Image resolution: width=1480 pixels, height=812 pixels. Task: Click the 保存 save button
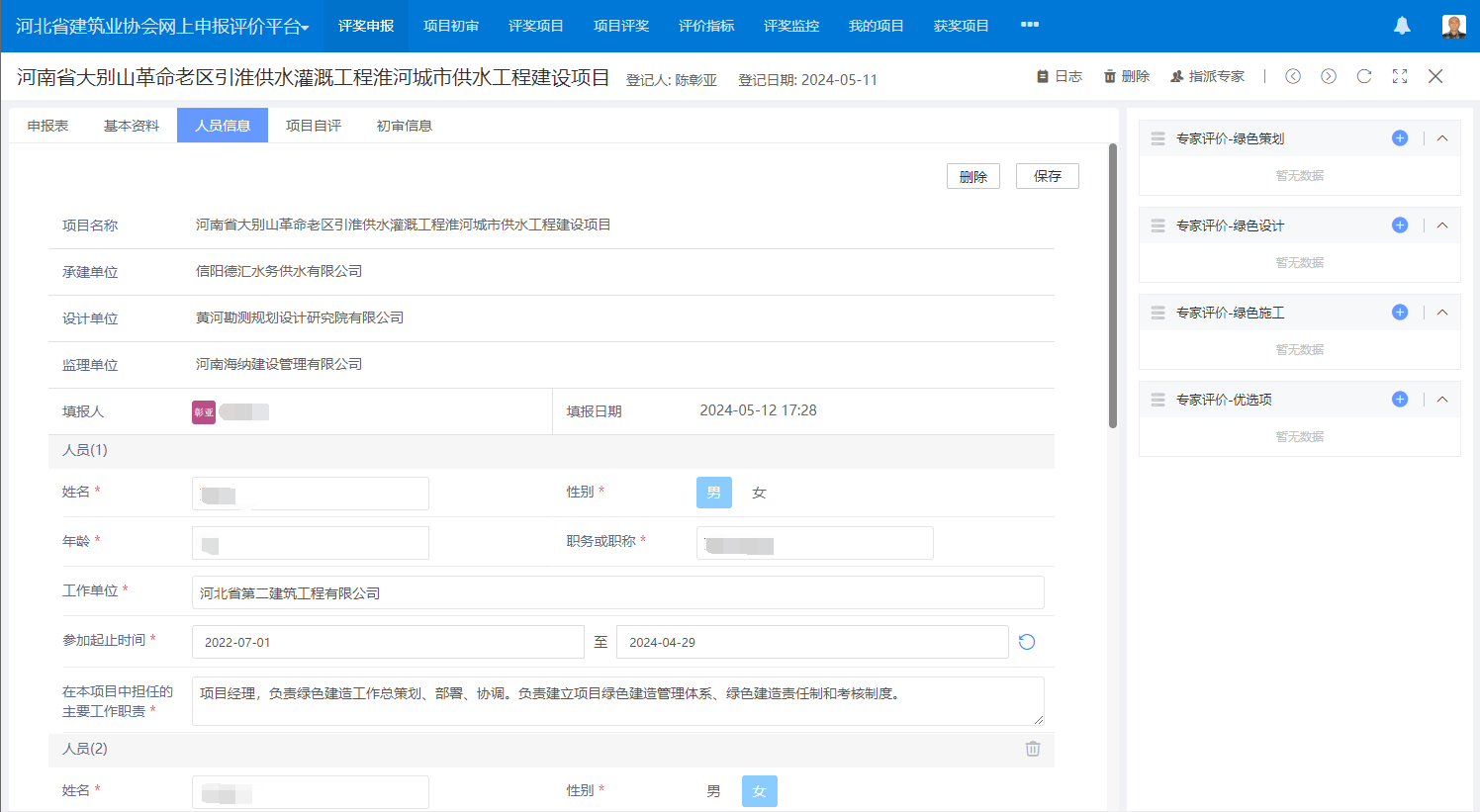1047,176
